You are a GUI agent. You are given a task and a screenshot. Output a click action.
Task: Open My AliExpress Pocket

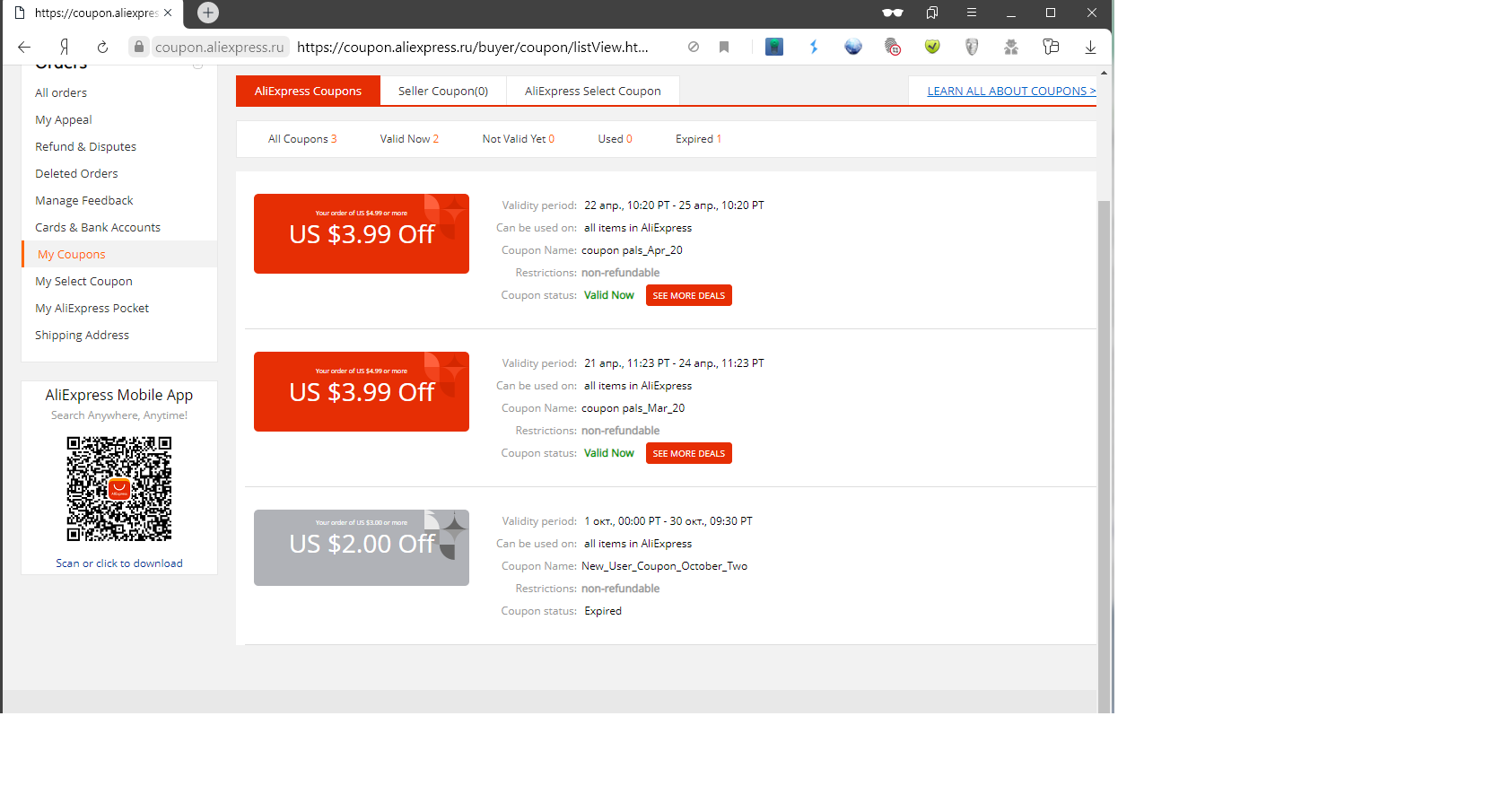point(92,308)
